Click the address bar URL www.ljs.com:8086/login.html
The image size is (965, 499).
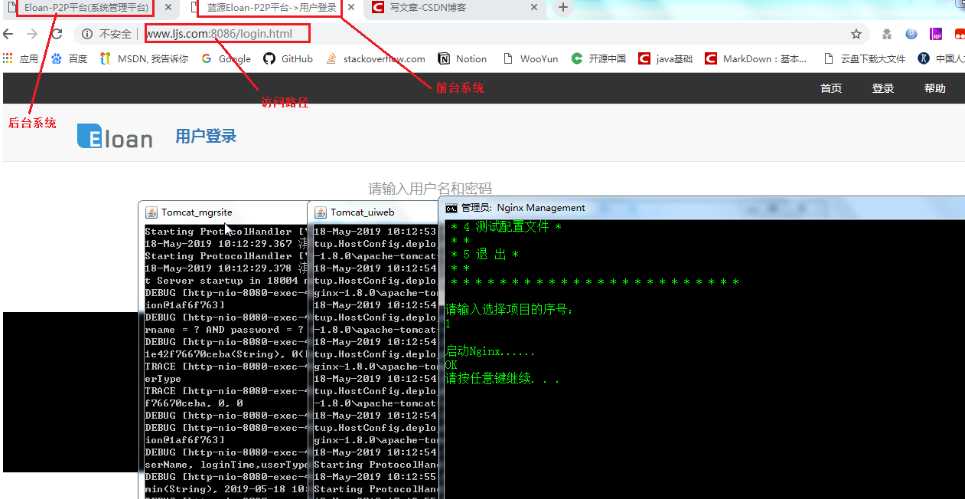(x=219, y=34)
